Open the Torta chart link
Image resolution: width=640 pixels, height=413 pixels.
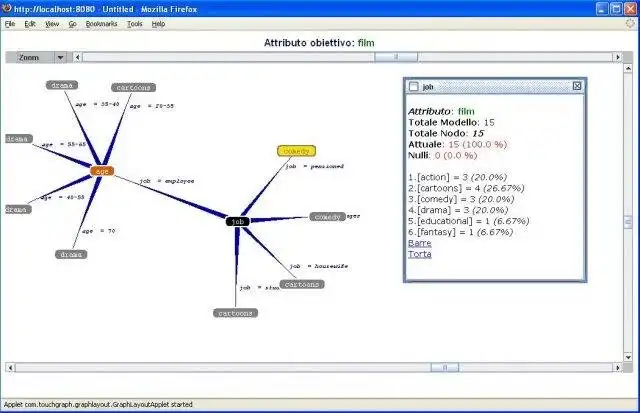click(x=420, y=254)
